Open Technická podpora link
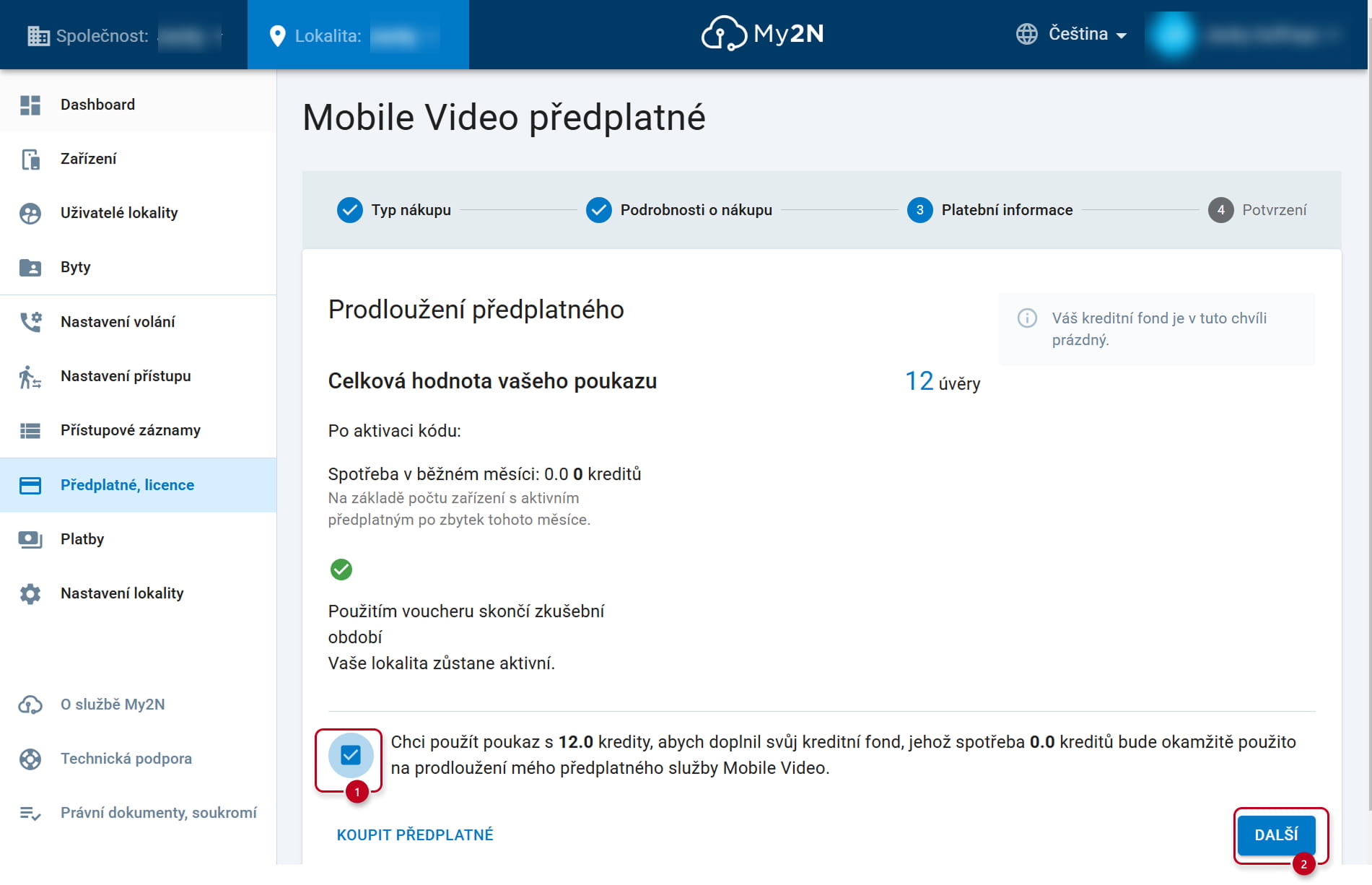 pyautogui.click(x=138, y=759)
